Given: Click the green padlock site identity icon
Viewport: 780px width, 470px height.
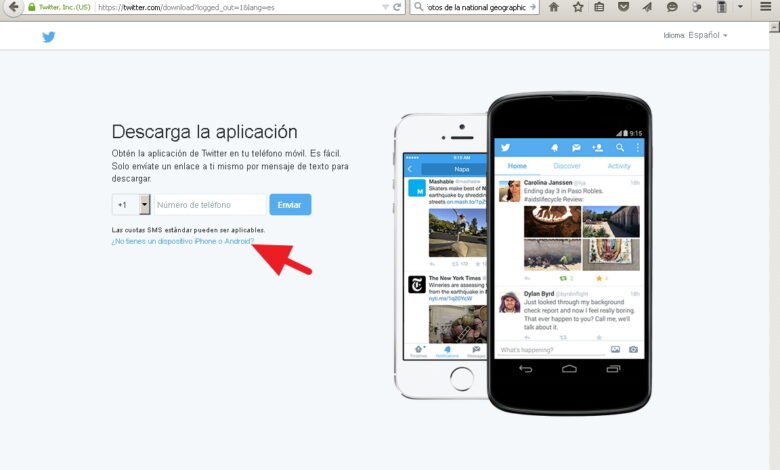Looking at the screenshot, I should click(x=32, y=7).
